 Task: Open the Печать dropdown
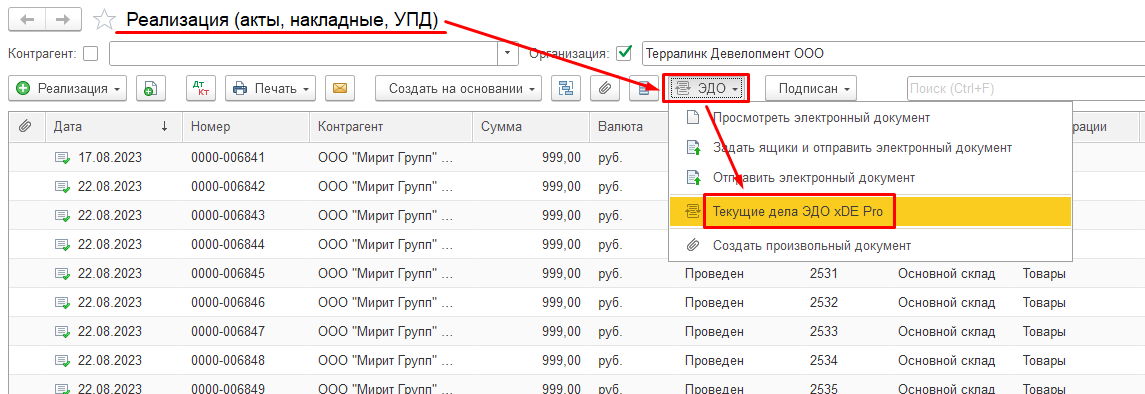(270, 88)
